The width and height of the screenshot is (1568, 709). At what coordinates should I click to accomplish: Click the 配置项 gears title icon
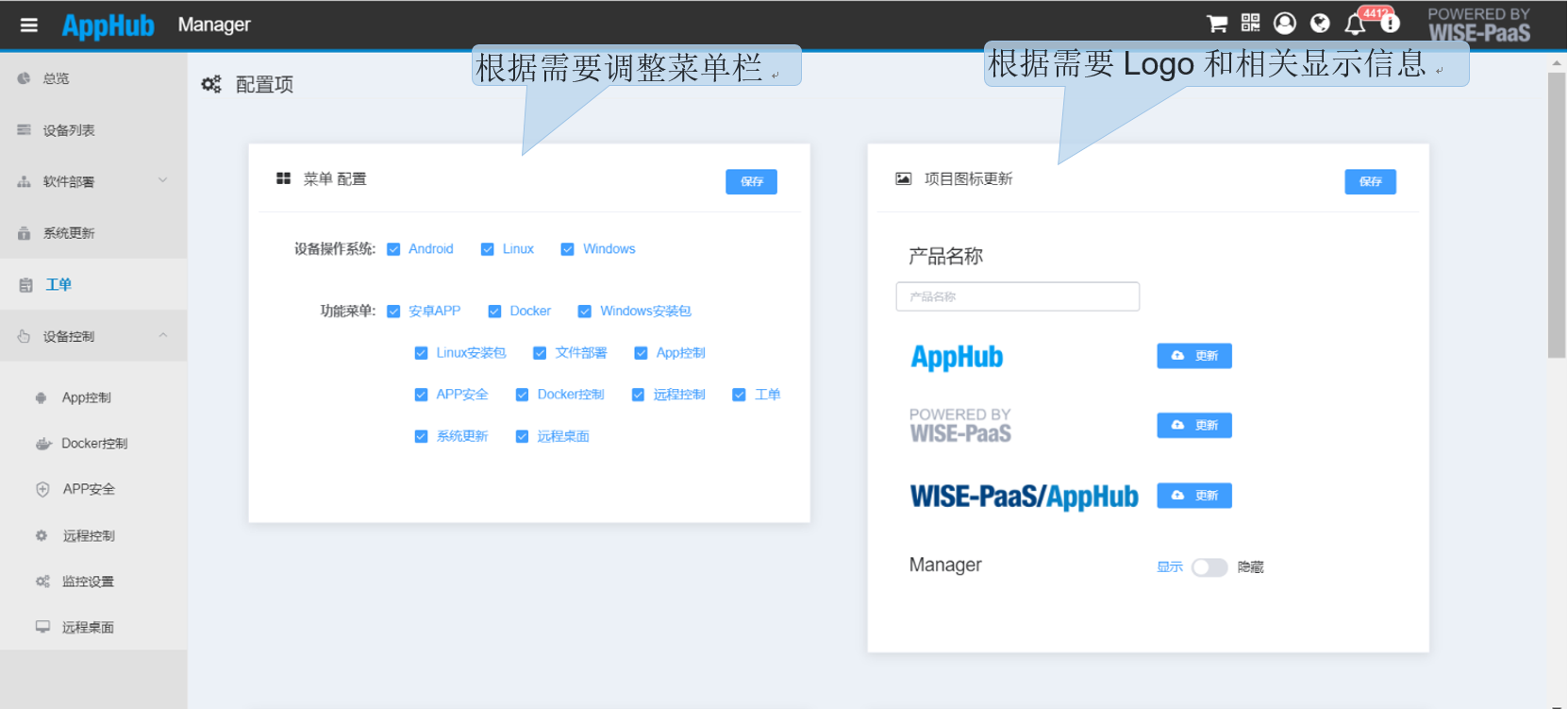[x=211, y=84]
